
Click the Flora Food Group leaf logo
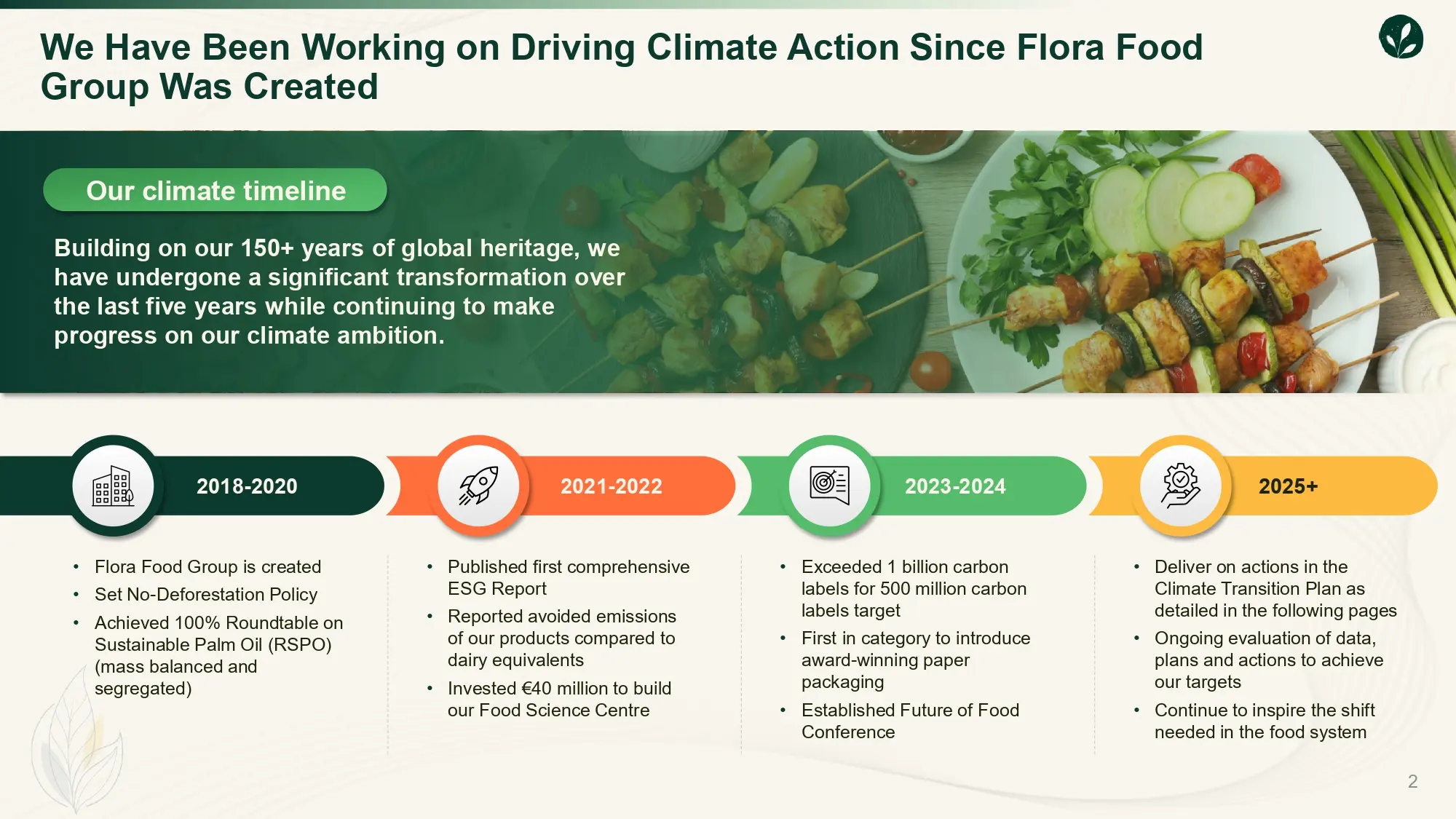[1401, 37]
